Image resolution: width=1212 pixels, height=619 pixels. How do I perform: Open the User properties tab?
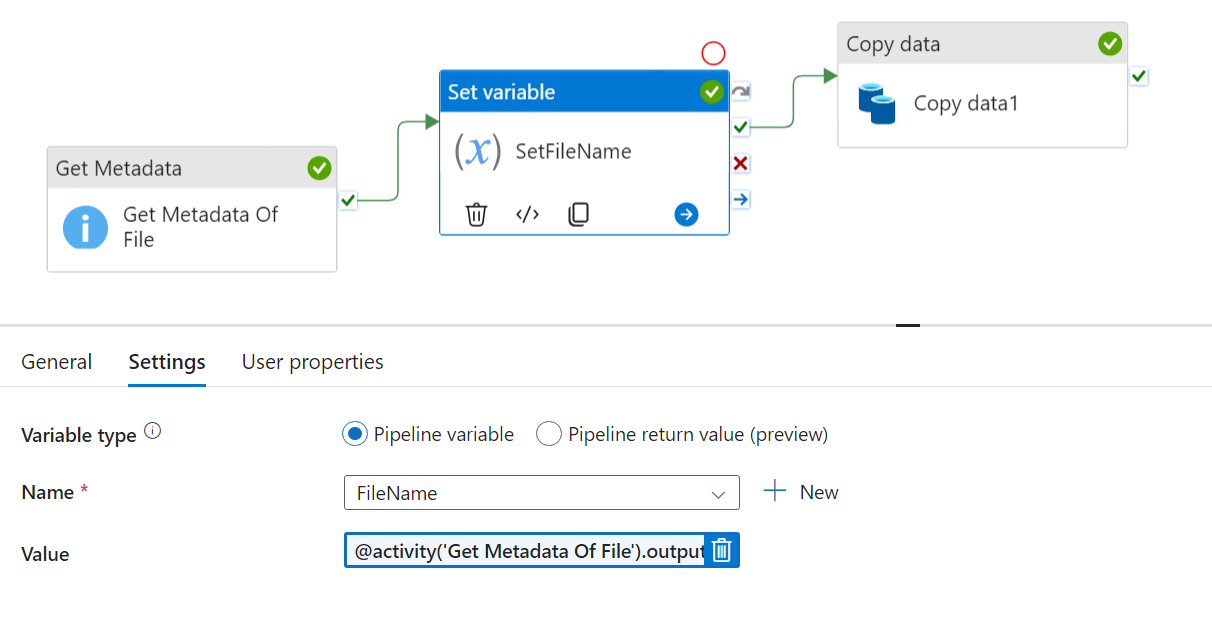(x=312, y=362)
